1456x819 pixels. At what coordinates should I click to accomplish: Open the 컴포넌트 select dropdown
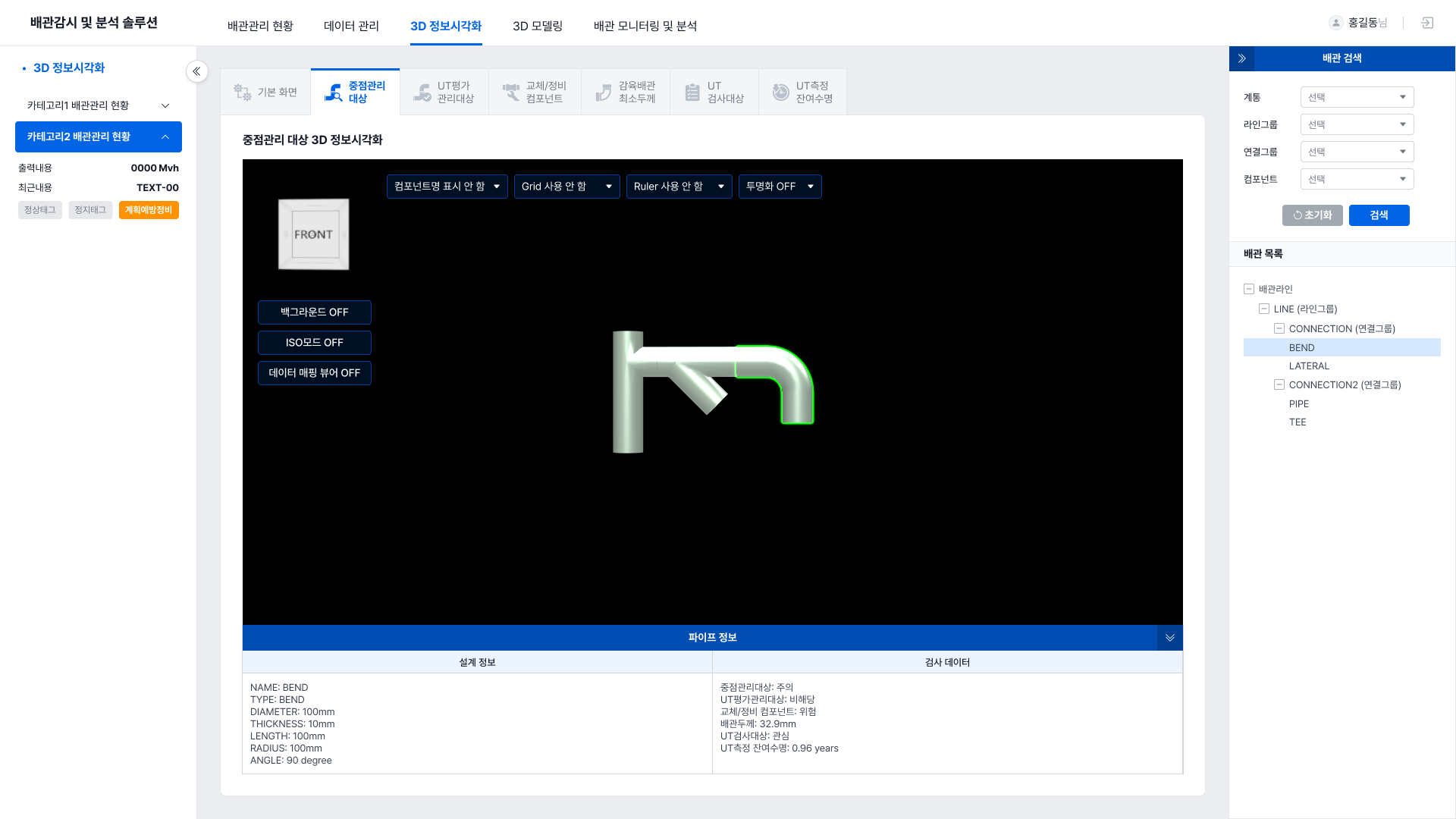tap(1357, 179)
